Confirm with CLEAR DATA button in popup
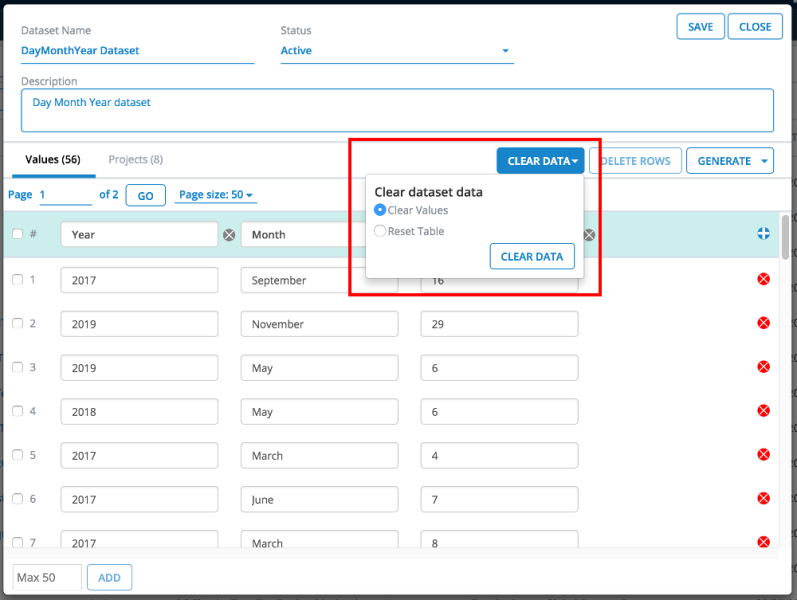The width and height of the screenshot is (797, 600). click(x=532, y=257)
